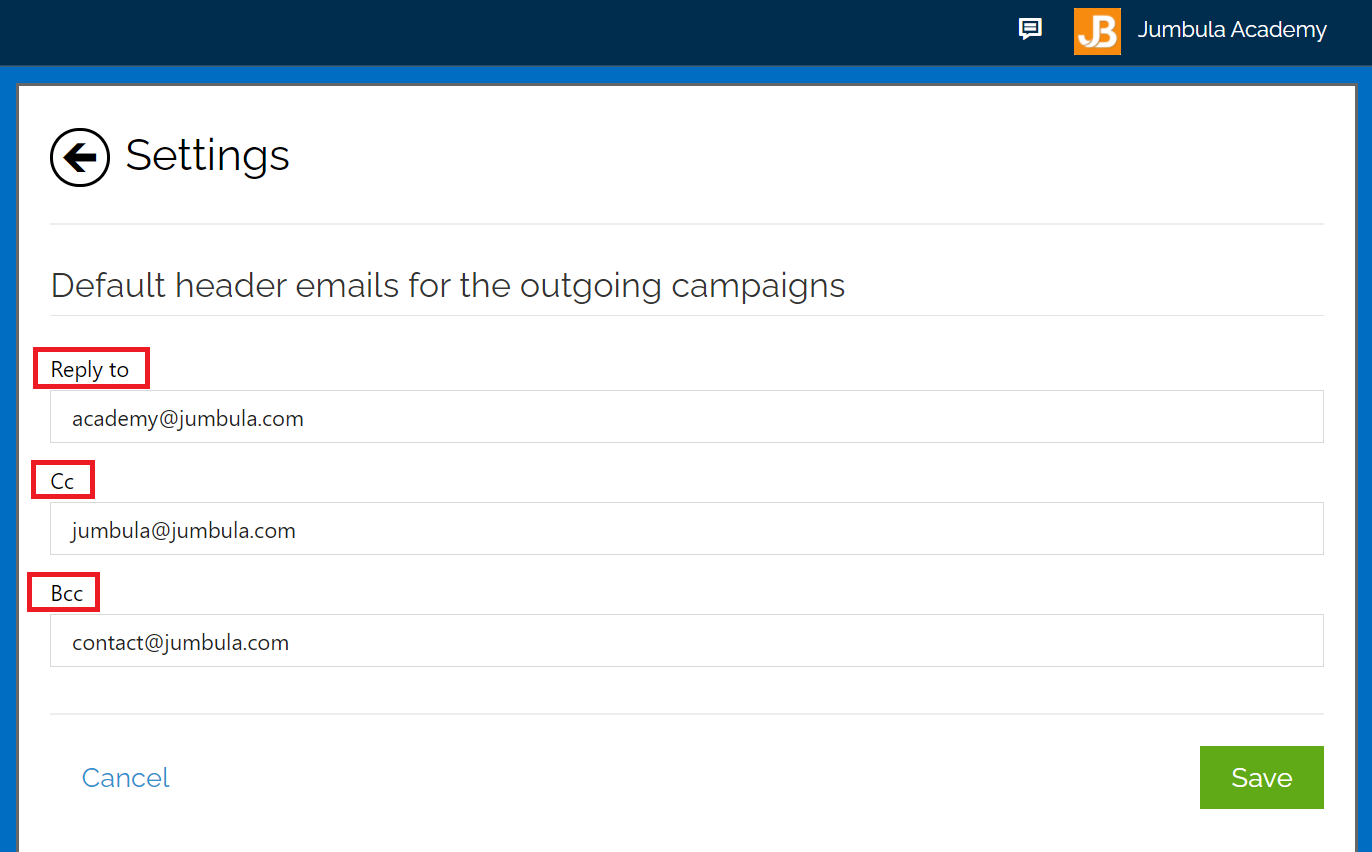Click the dark navy top header bar

pos(500,30)
